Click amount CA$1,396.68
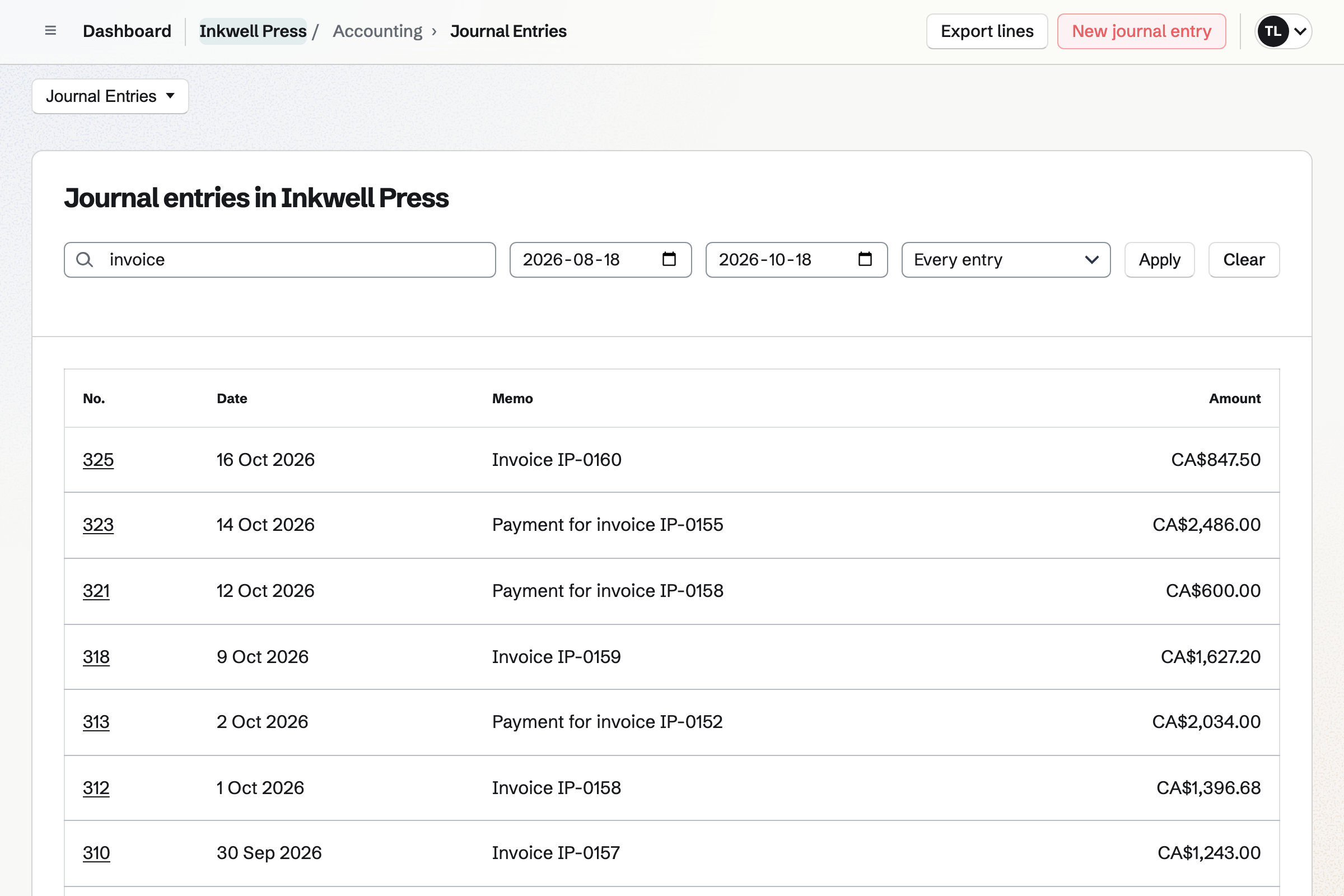 point(1208,788)
